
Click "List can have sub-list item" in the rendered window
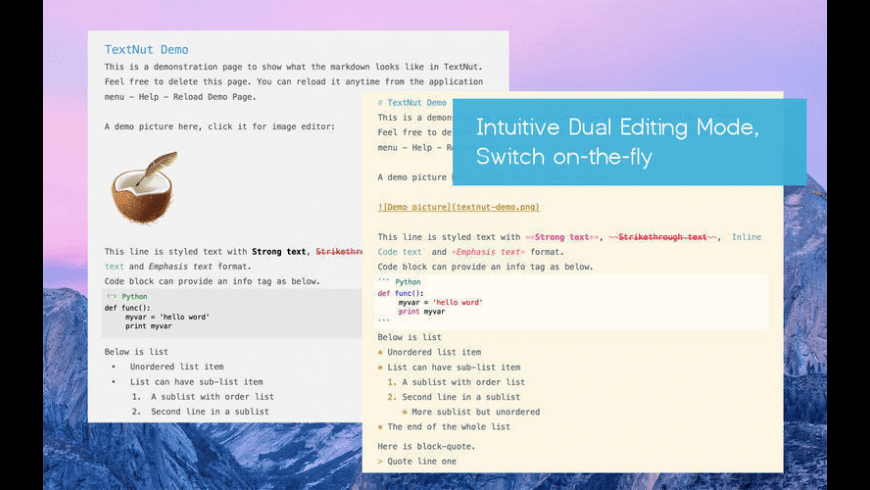196,382
